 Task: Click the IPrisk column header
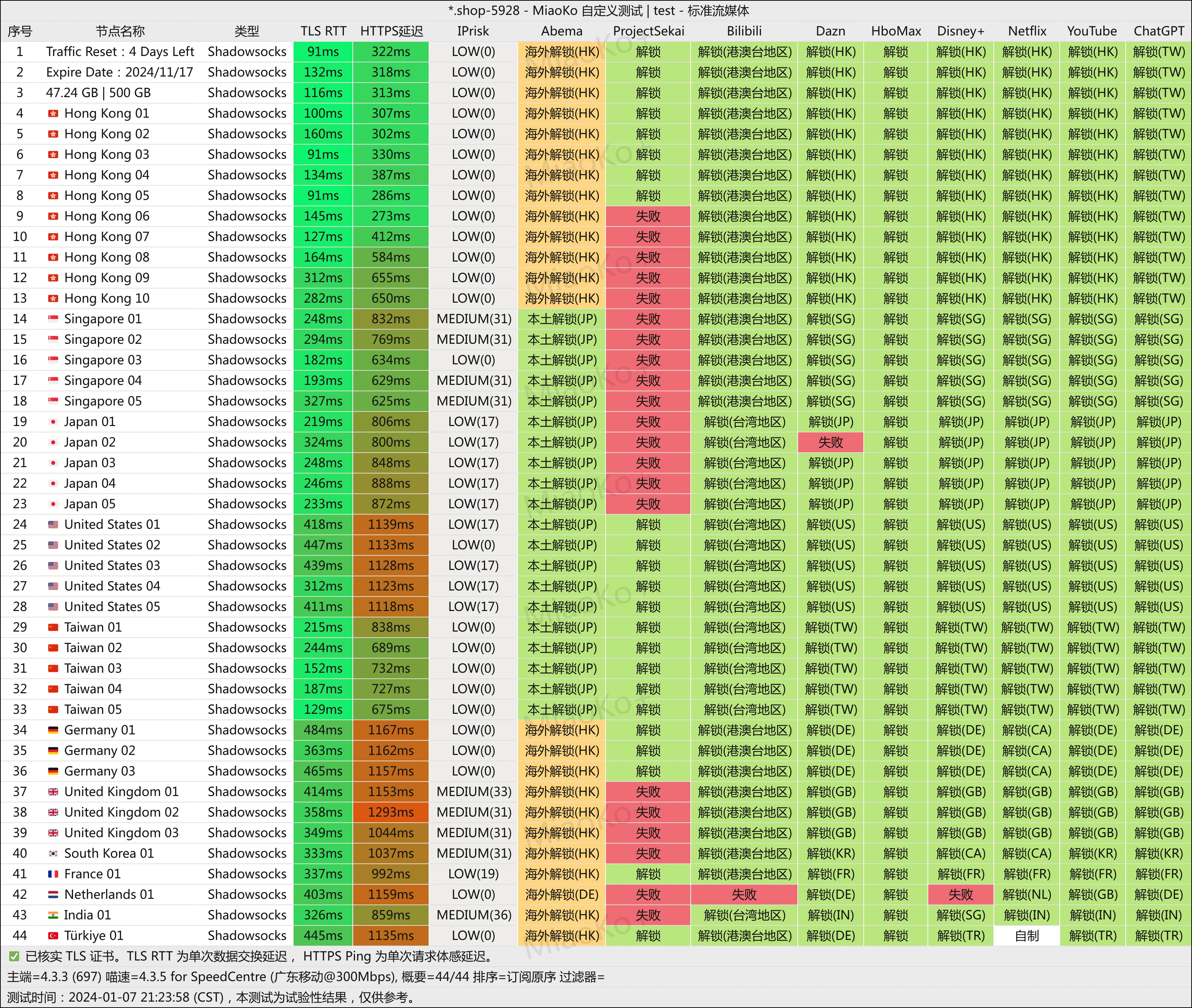[x=473, y=32]
